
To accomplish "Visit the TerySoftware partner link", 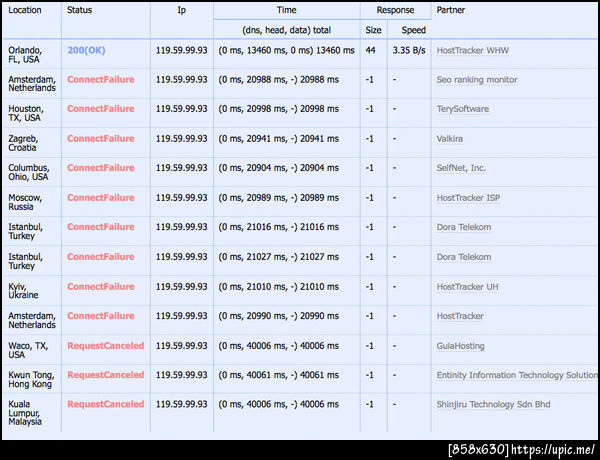I will point(463,109).
